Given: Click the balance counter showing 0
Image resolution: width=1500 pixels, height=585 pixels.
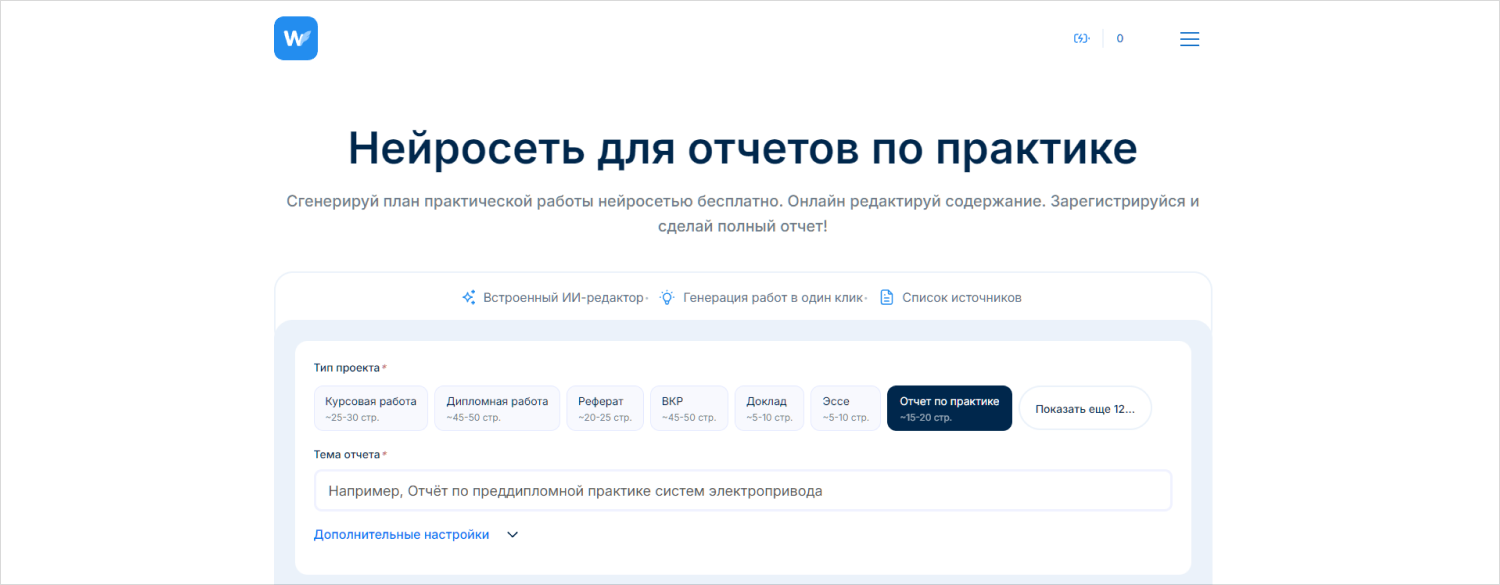Looking at the screenshot, I should 1120,39.
